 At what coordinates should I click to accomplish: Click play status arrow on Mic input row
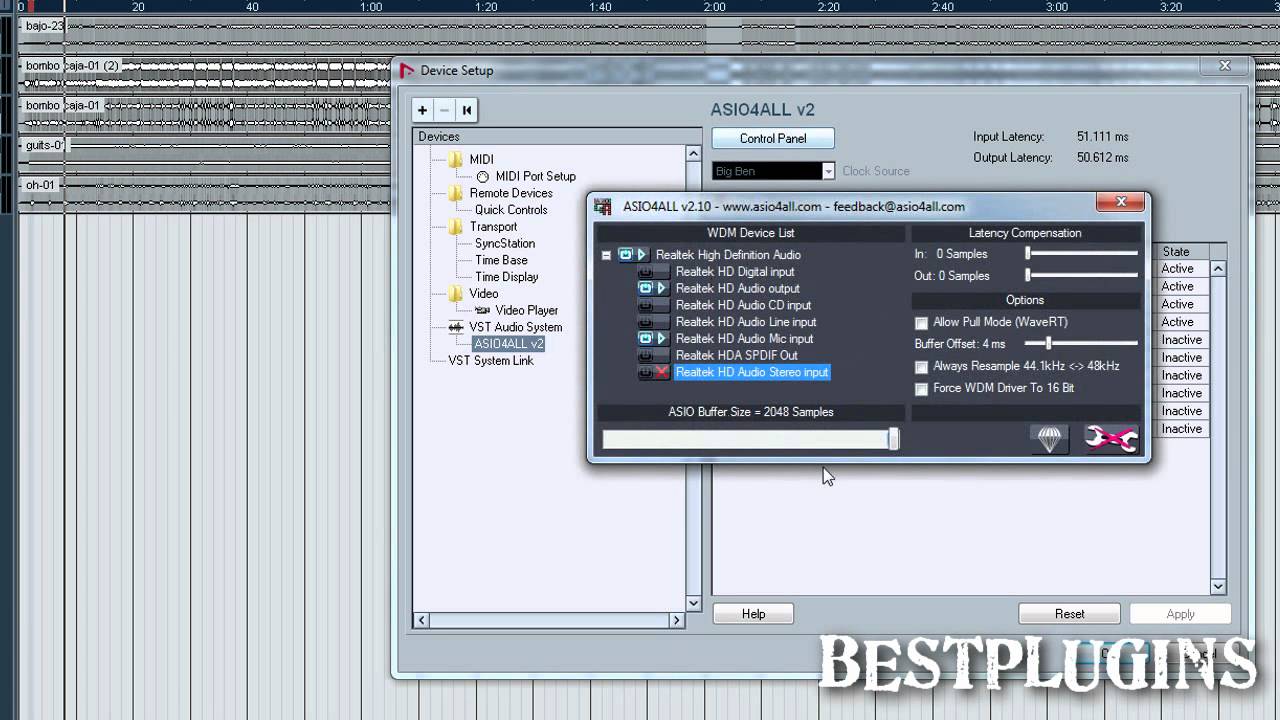[662, 339]
